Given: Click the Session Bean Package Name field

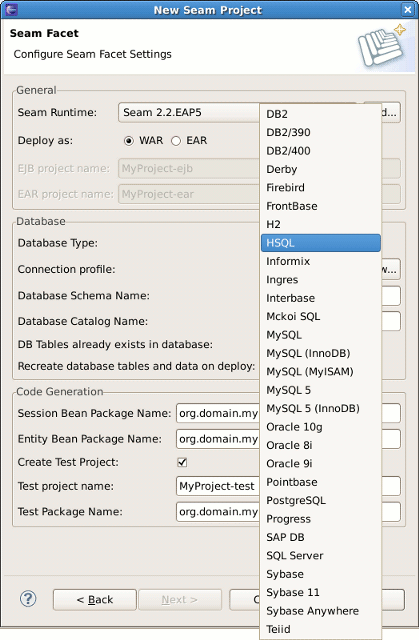Looking at the screenshot, I should (218, 413).
